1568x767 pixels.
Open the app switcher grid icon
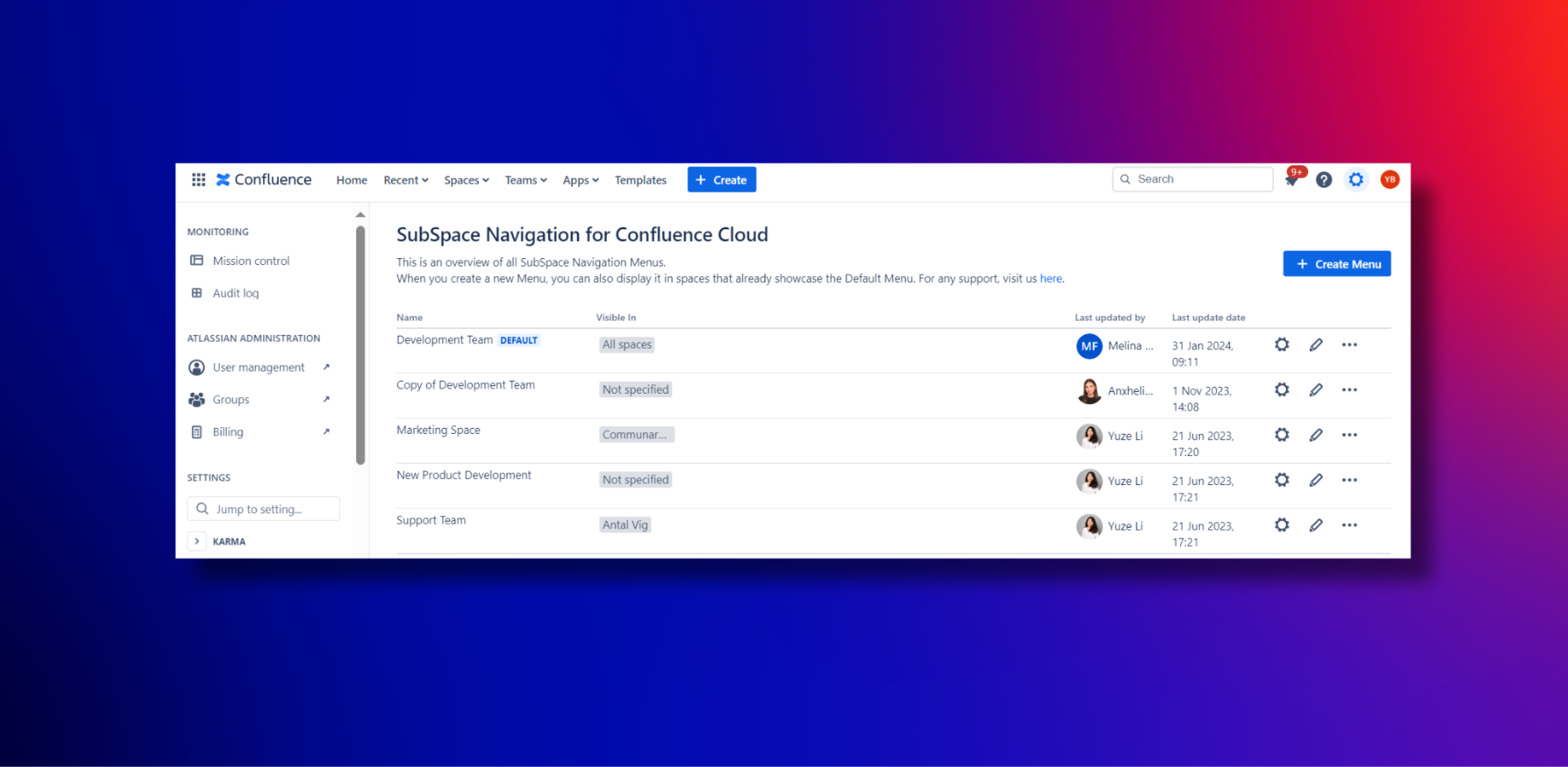[199, 180]
